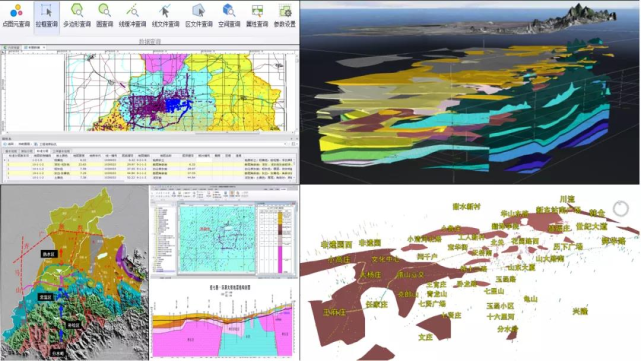Select the top data row in attribute table
This screenshot has height=361, width=641.
[149, 160]
